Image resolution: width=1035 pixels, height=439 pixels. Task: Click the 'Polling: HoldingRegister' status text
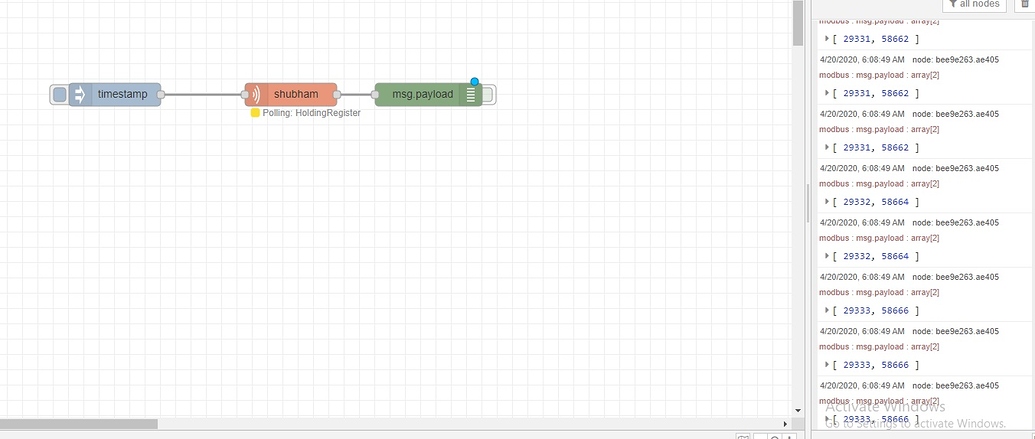pos(312,113)
